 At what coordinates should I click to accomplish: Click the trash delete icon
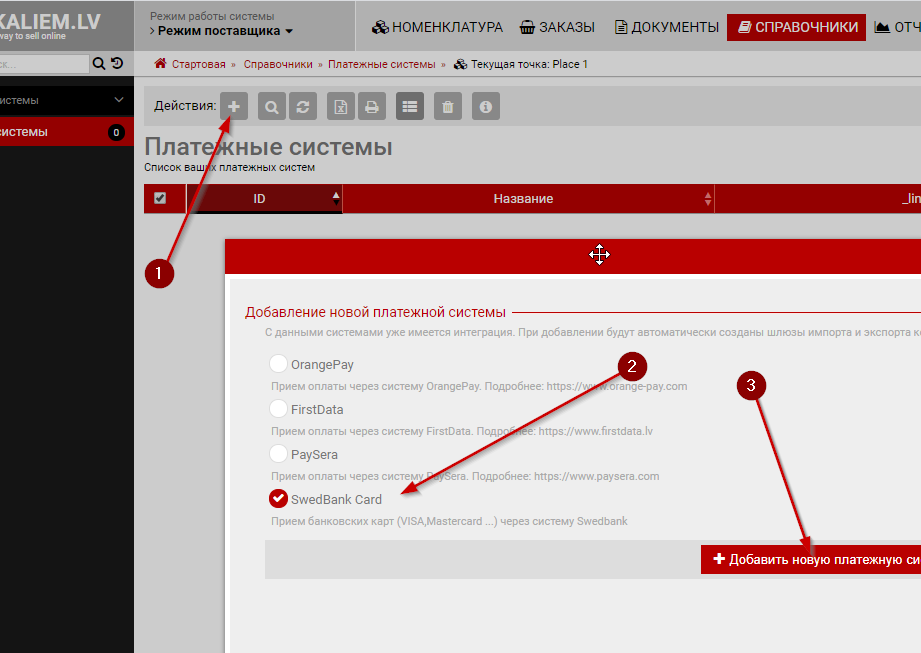[x=448, y=106]
